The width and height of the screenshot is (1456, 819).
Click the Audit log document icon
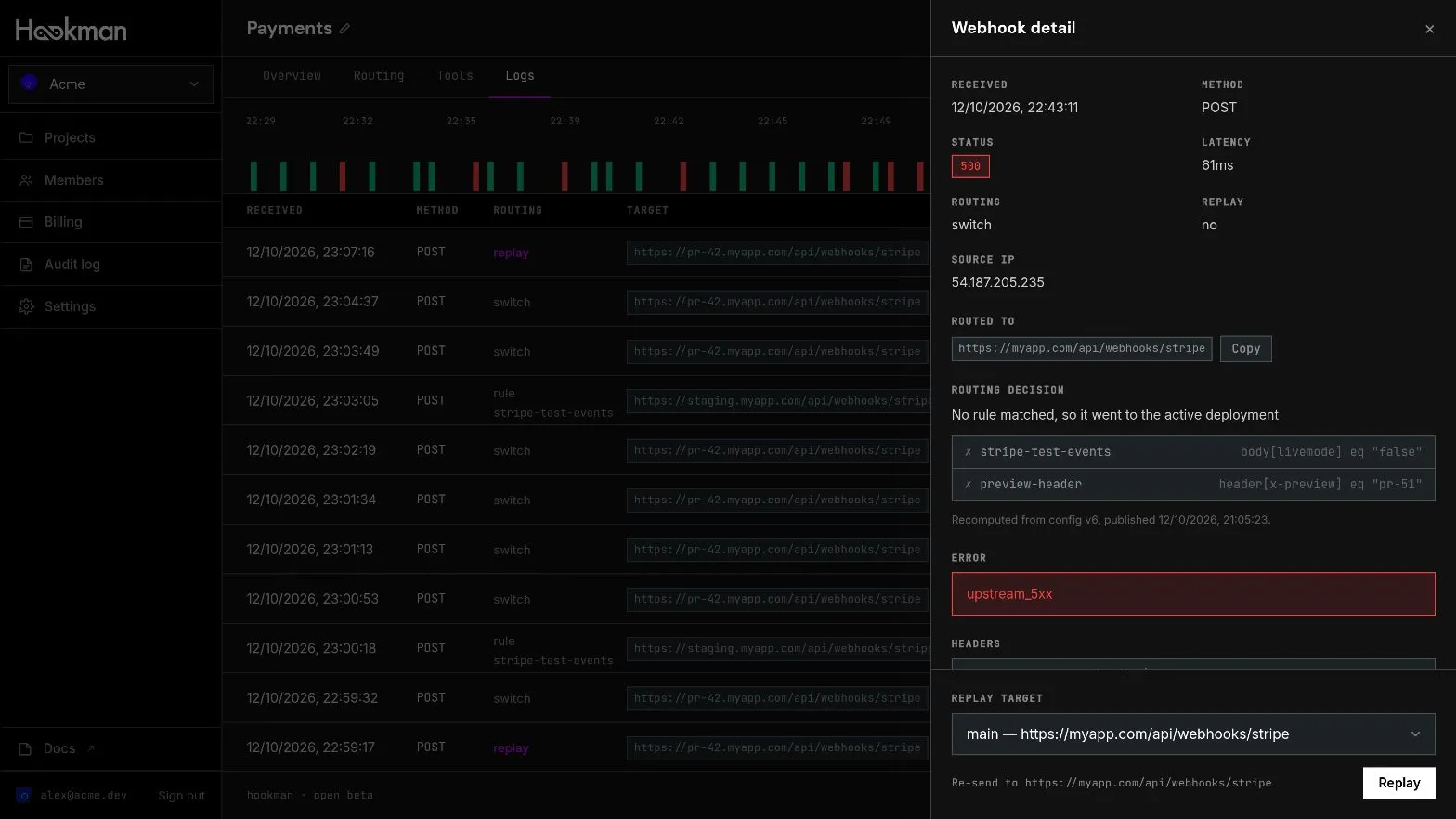pos(26,265)
